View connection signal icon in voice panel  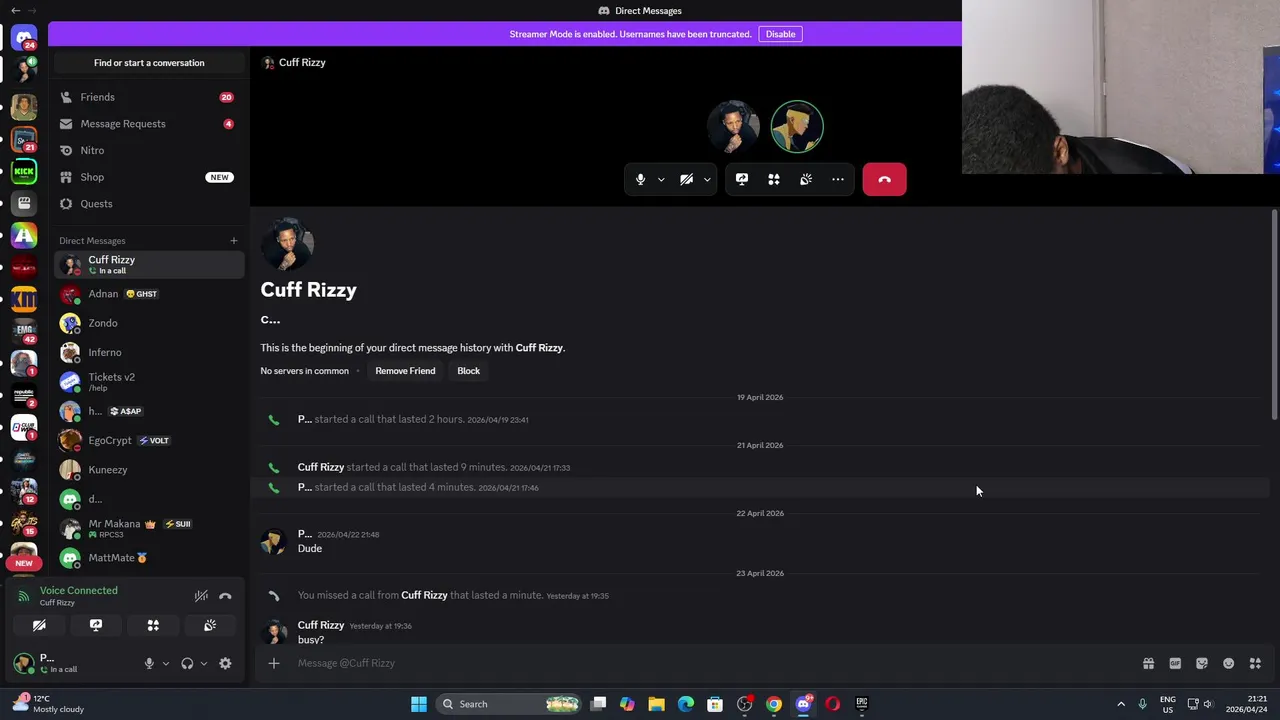click(24, 597)
